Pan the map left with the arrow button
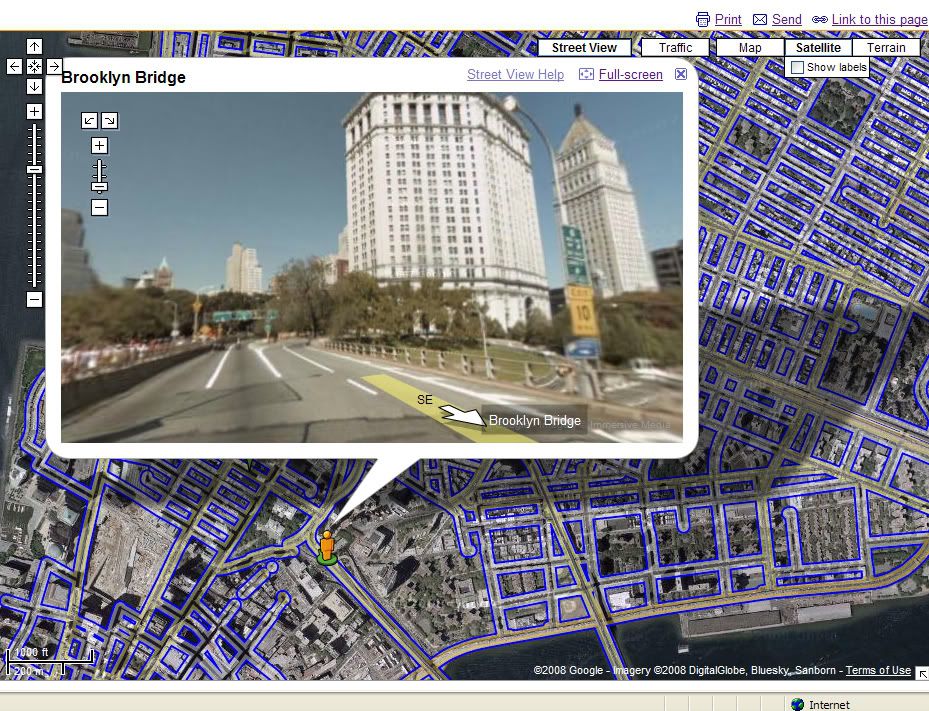 tap(14, 66)
